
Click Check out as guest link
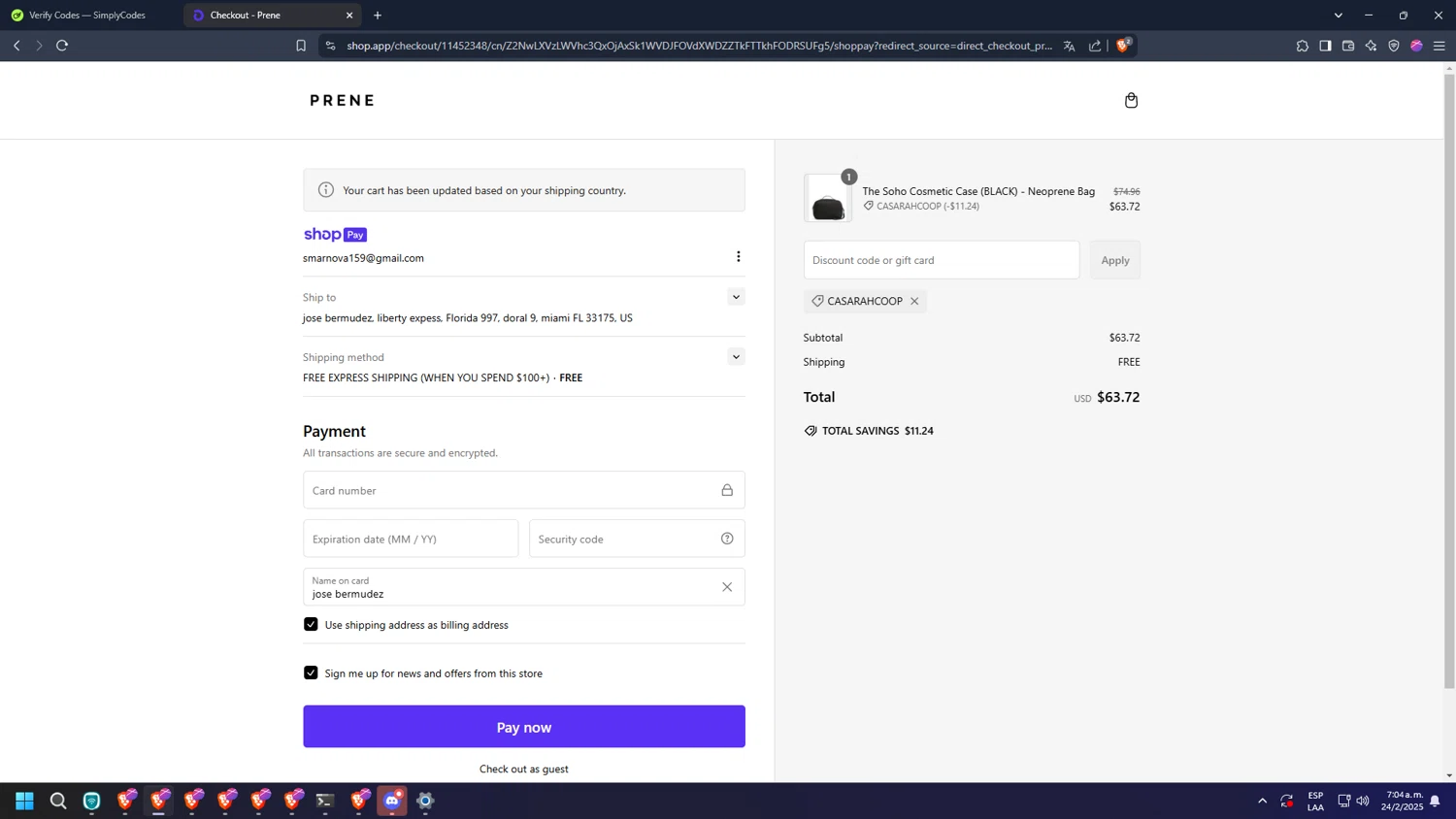point(524,769)
